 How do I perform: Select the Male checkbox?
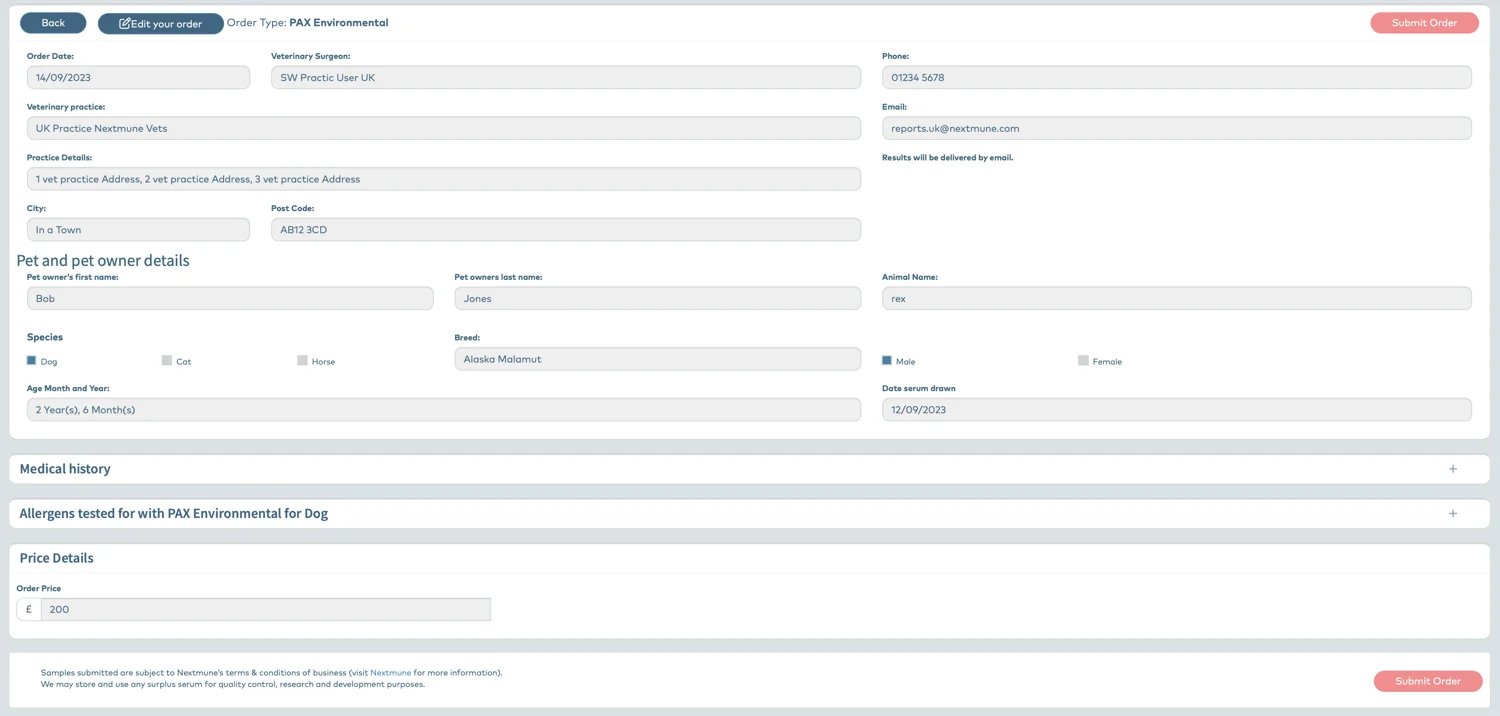point(887,360)
